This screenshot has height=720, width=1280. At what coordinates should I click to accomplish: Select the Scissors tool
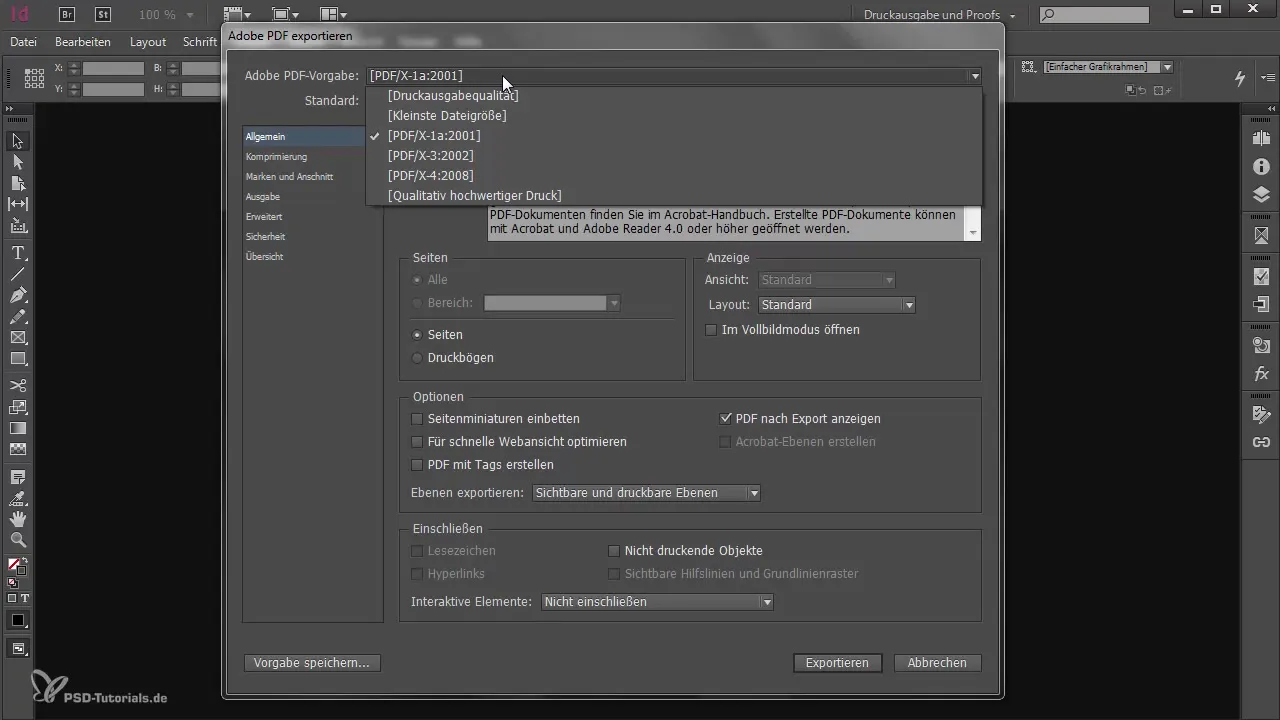(x=18, y=386)
